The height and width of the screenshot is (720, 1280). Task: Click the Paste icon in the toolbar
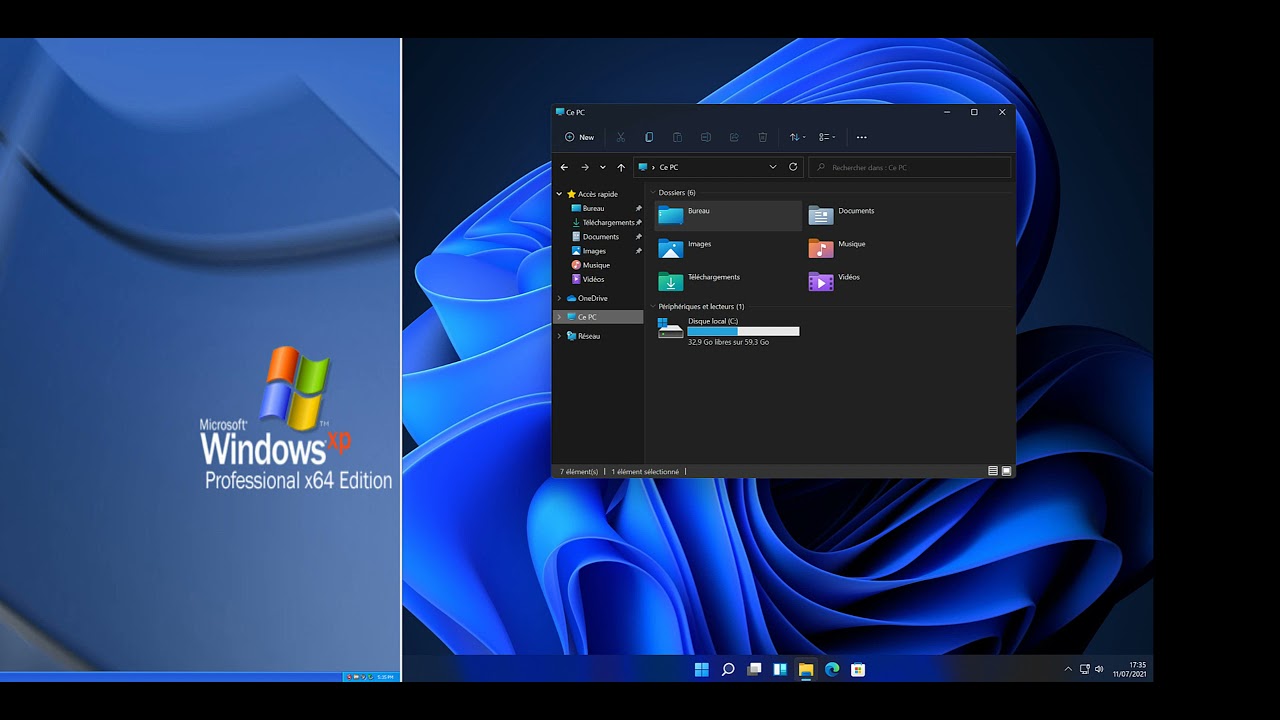677,137
